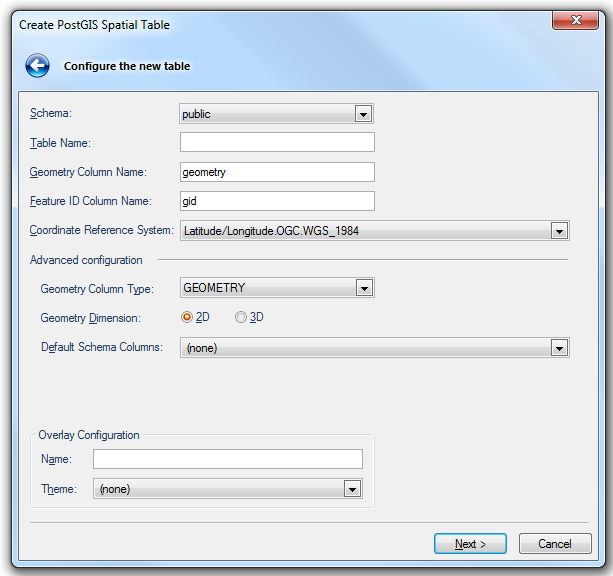
Task: Click the Feature ID Column Name field
Action: point(277,201)
